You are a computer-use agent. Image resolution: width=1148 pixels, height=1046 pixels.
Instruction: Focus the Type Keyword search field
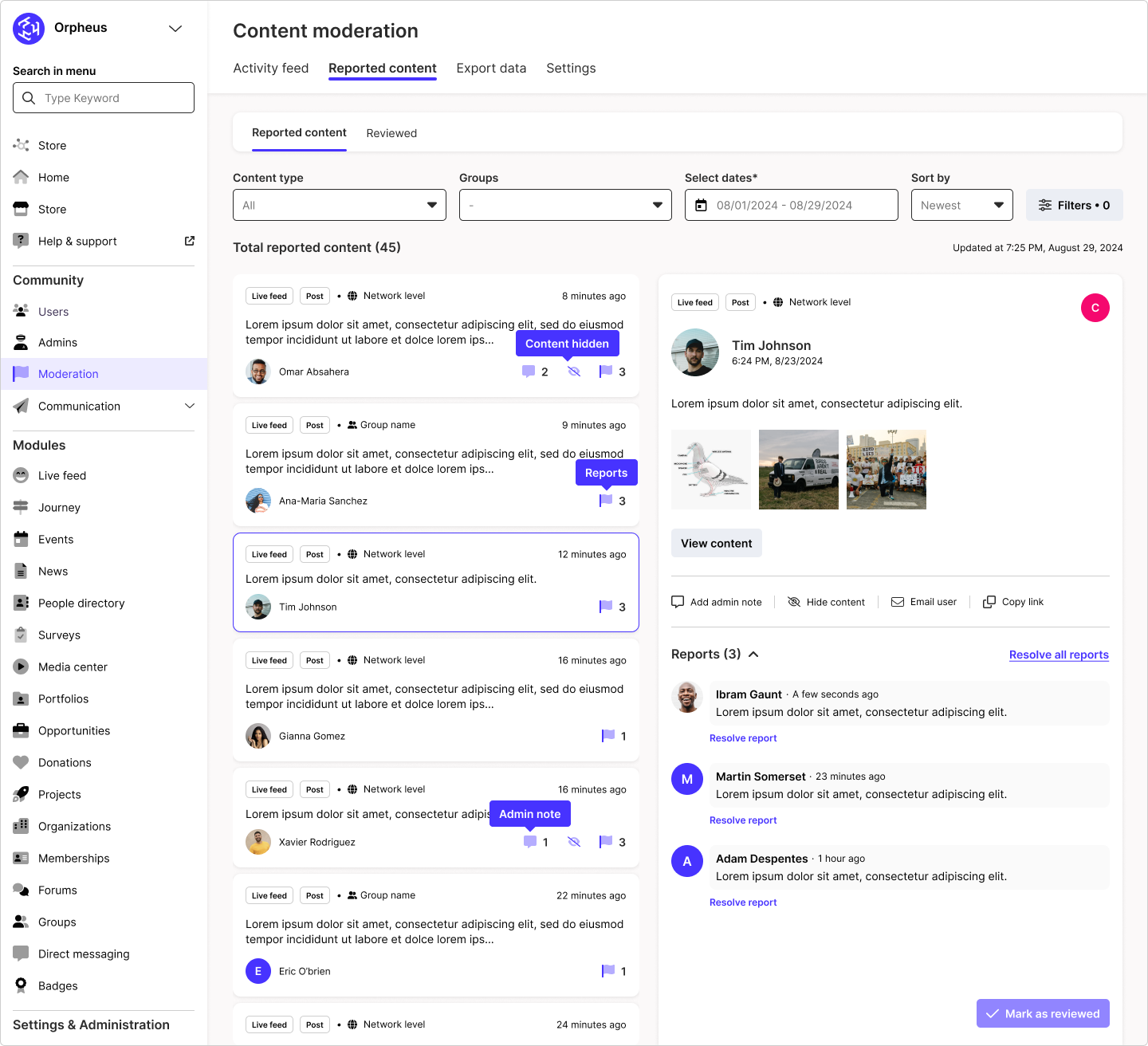104,98
